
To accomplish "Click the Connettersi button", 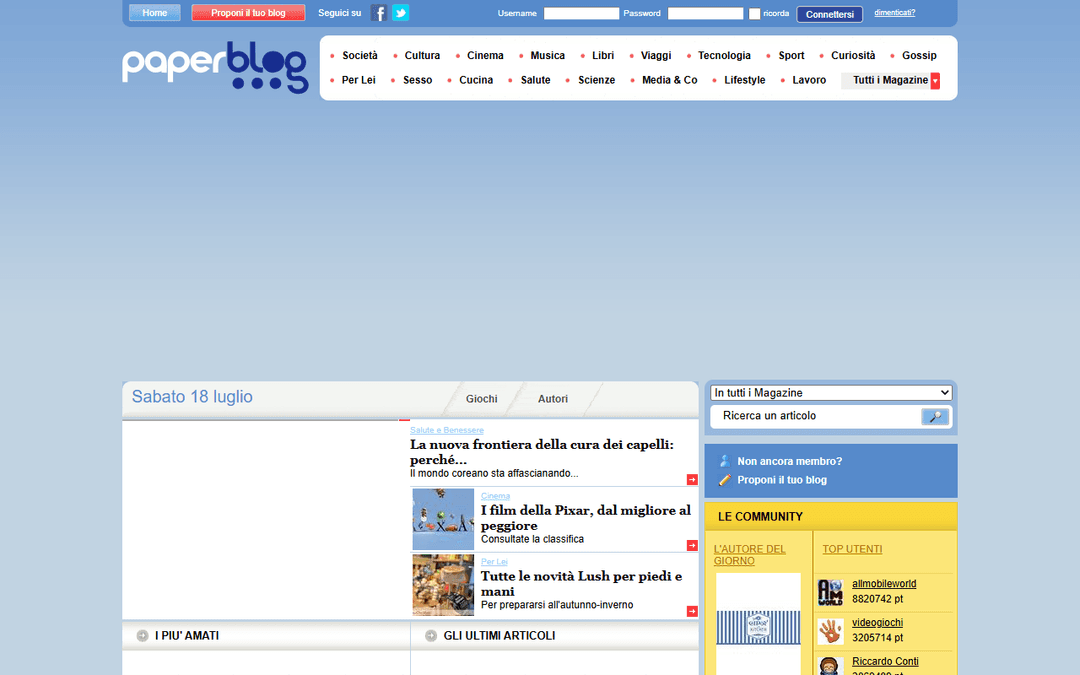I will pyautogui.click(x=829, y=14).
